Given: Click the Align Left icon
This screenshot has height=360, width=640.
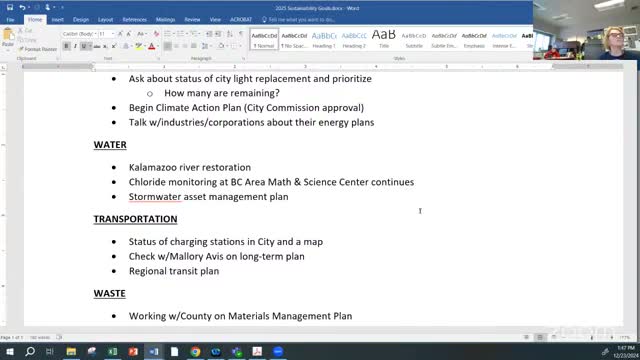Looking at the screenshot, I should pos(167,47).
